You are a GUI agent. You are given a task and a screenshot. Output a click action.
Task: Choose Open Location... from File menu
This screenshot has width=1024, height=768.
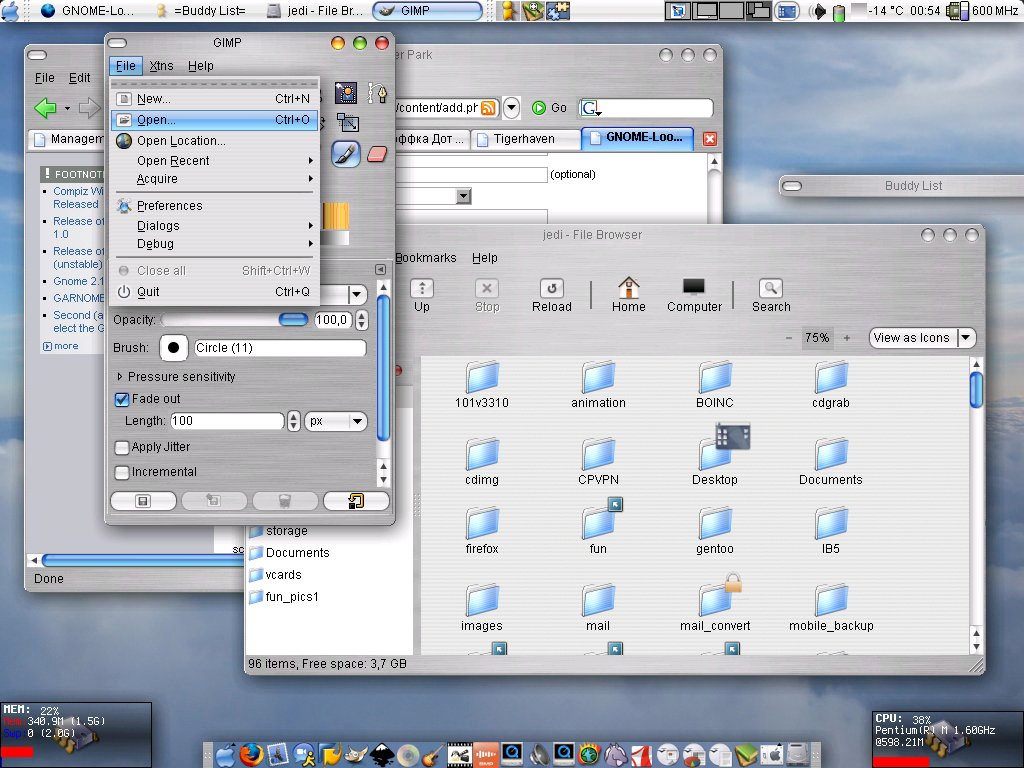pos(214,141)
